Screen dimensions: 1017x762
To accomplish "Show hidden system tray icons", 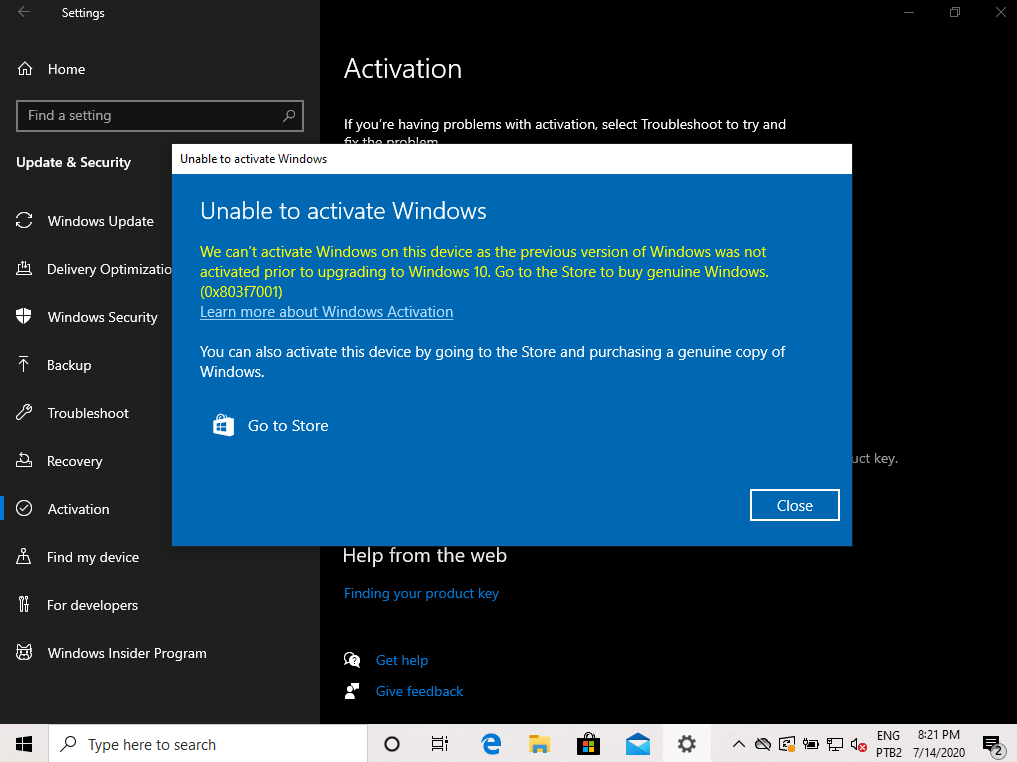I will (x=738, y=744).
